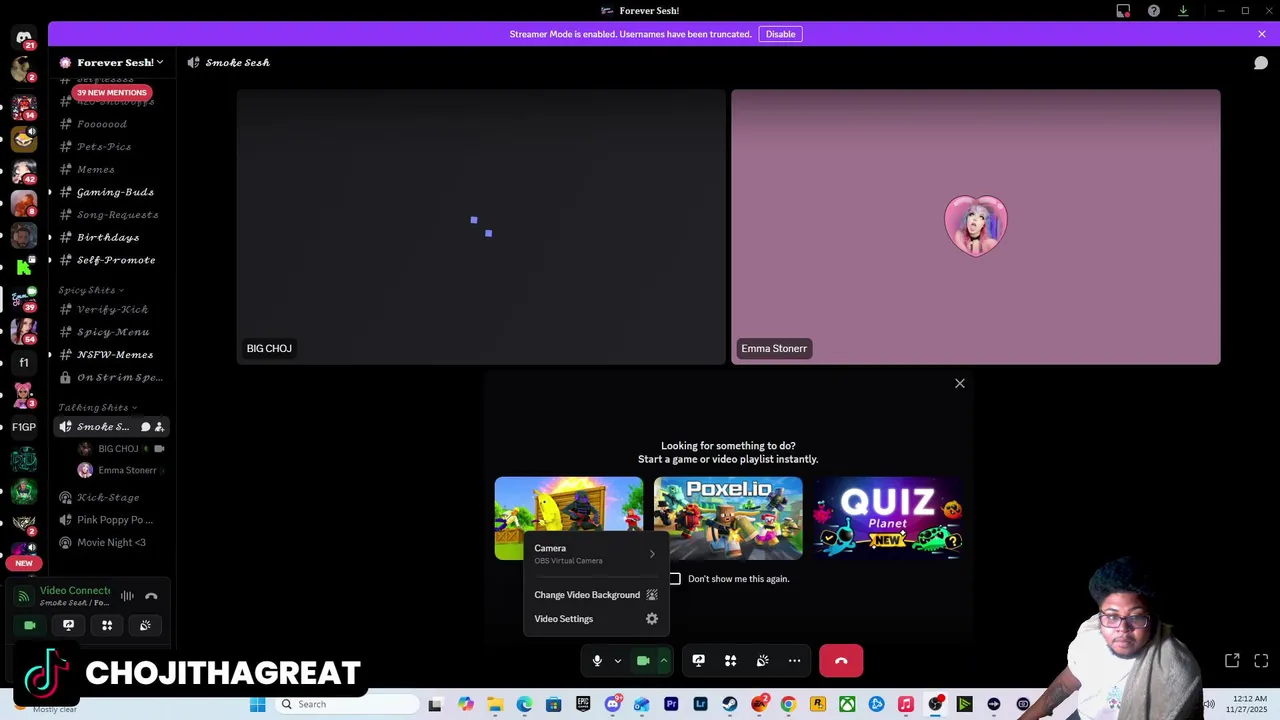The width and height of the screenshot is (1280, 720).
Task: Disable Streamer Mode
Action: click(780, 34)
